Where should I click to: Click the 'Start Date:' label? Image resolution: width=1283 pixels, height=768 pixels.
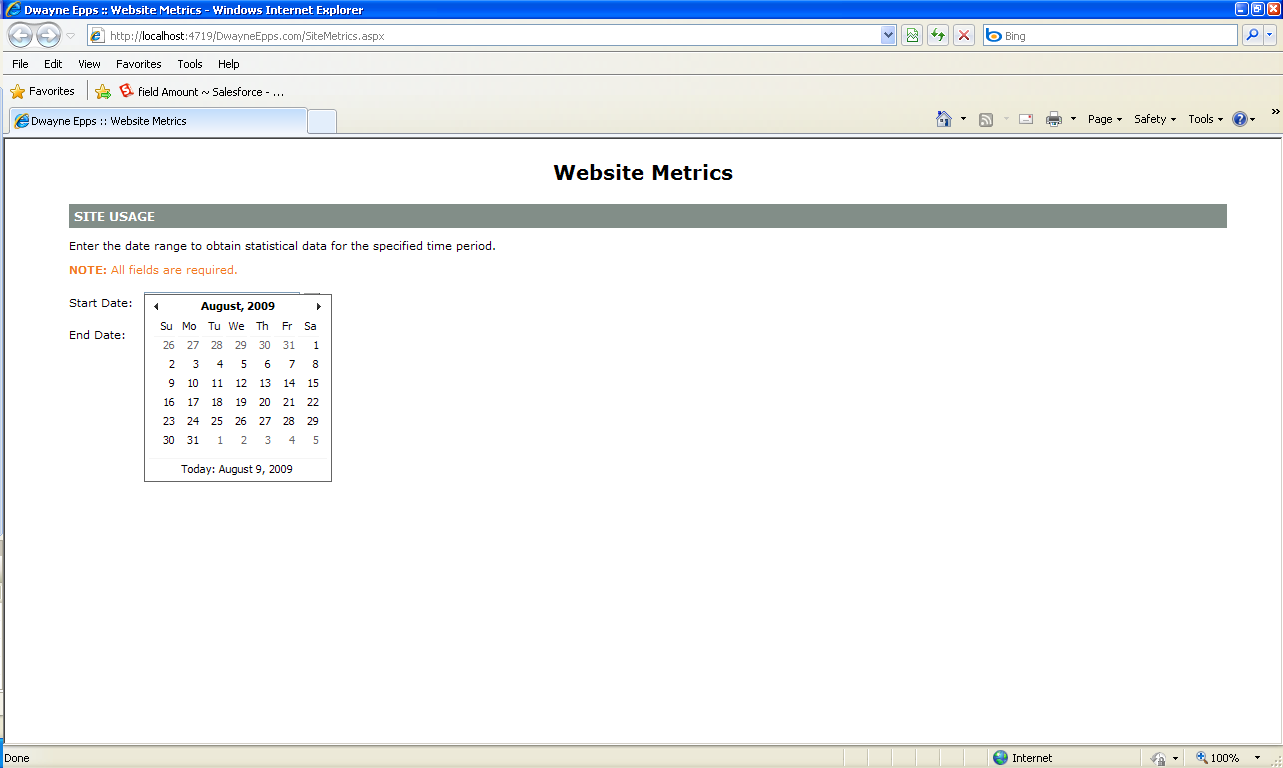pyautogui.click(x=101, y=303)
